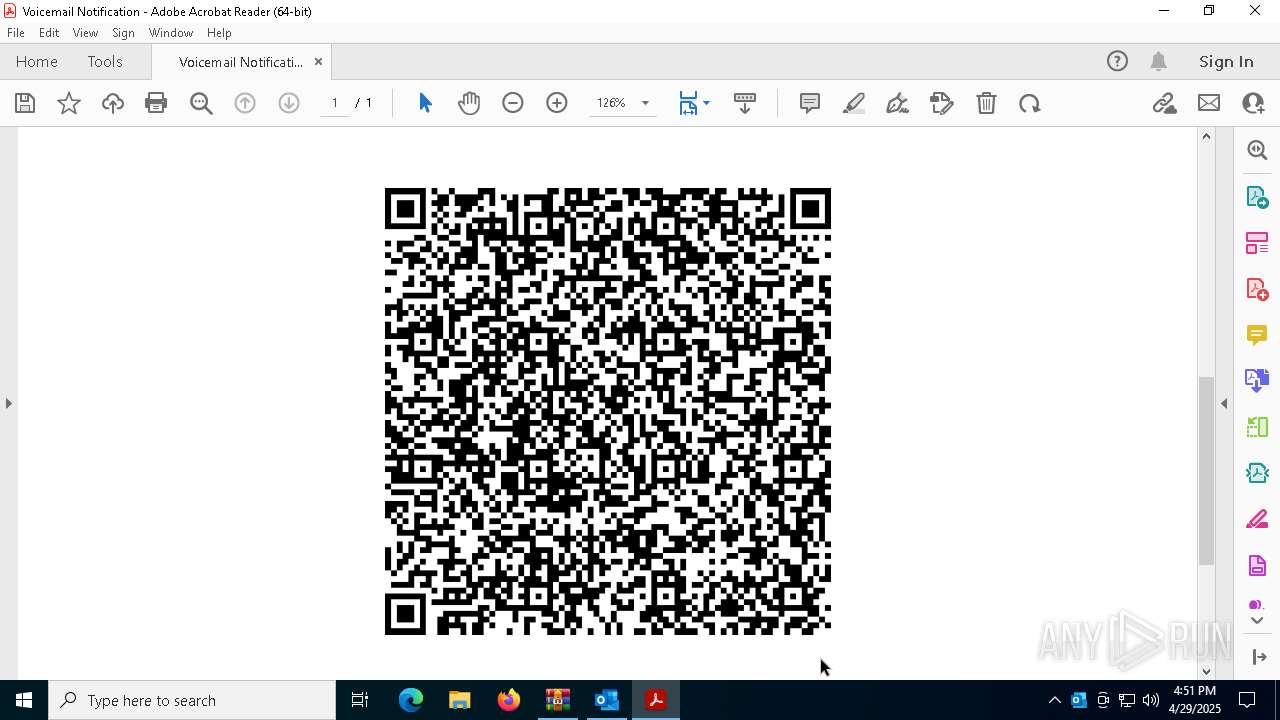Open Firefox from the taskbar

point(509,700)
